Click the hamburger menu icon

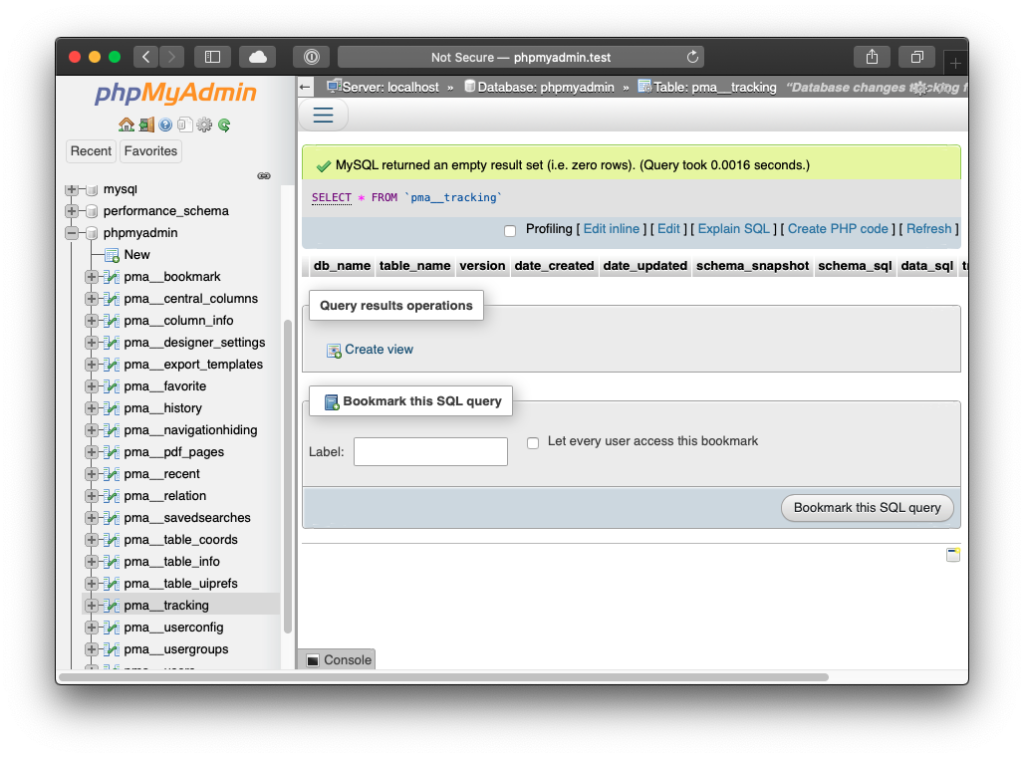click(323, 115)
